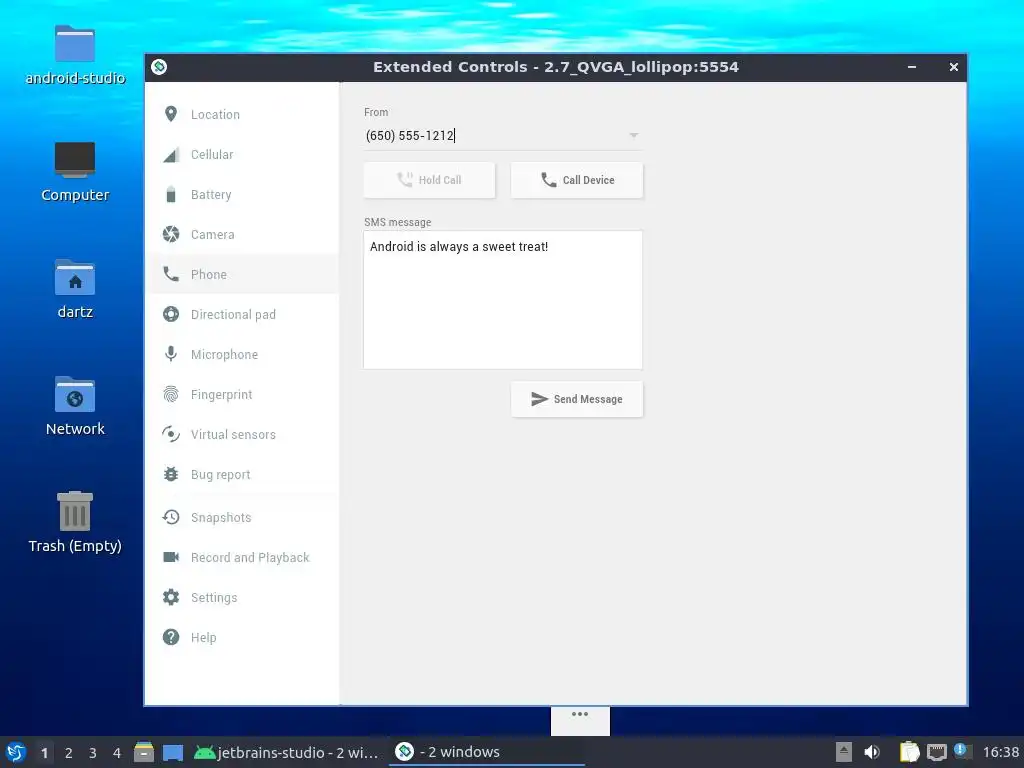Image resolution: width=1024 pixels, height=768 pixels.
Task: Switch to workspace 3 in the pager
Action: coord(93,753)
